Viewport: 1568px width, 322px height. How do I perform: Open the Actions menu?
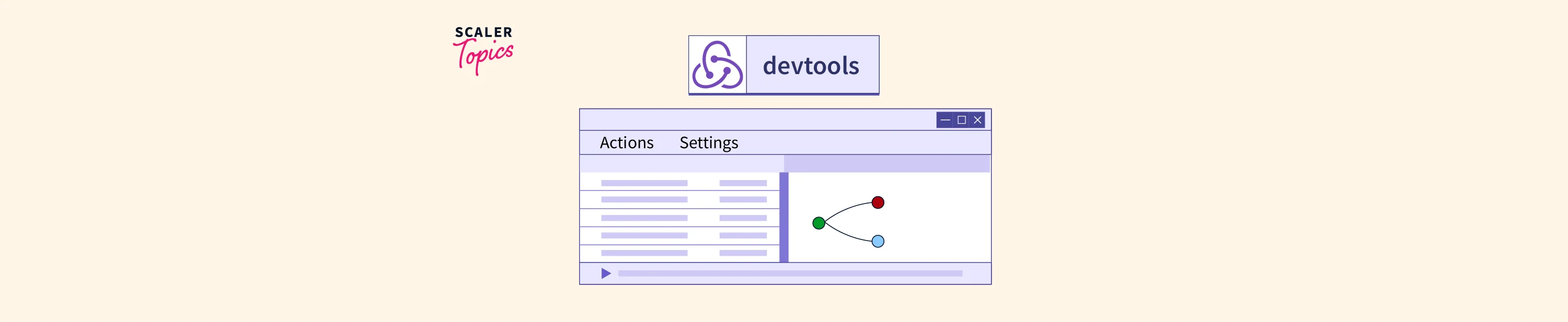click(626, 143)
